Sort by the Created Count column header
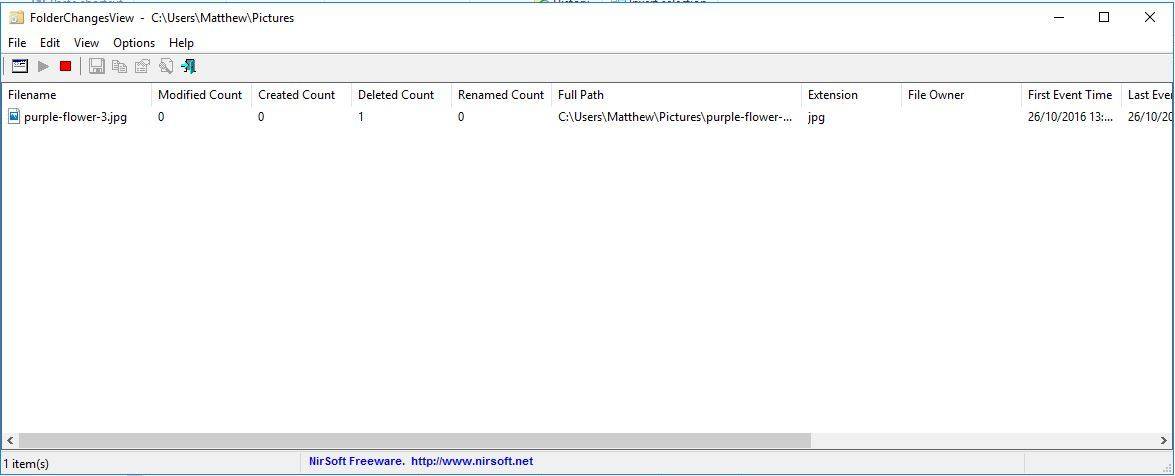This screenshot has width=1175, height=476. click(x=301, y=95)
